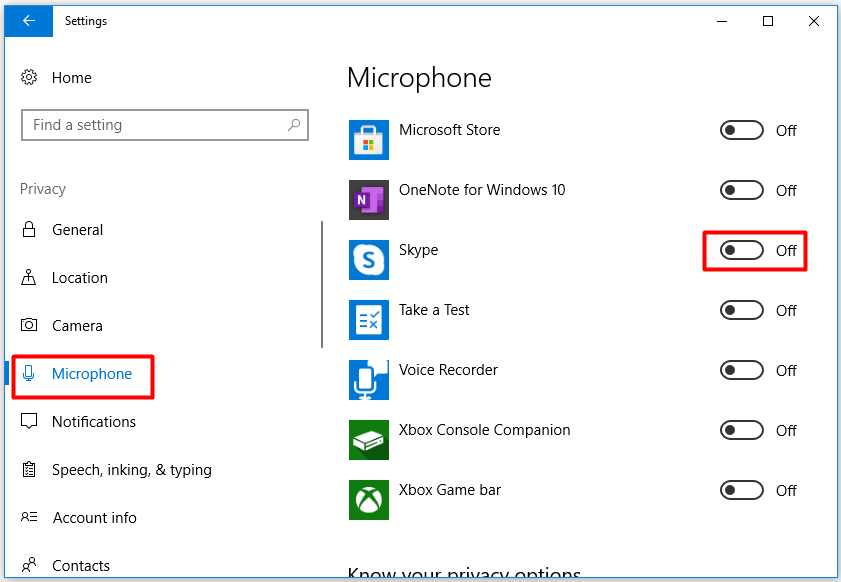
Task: Click the Xbox Game bar icon
Action: [x=369, y=500]
